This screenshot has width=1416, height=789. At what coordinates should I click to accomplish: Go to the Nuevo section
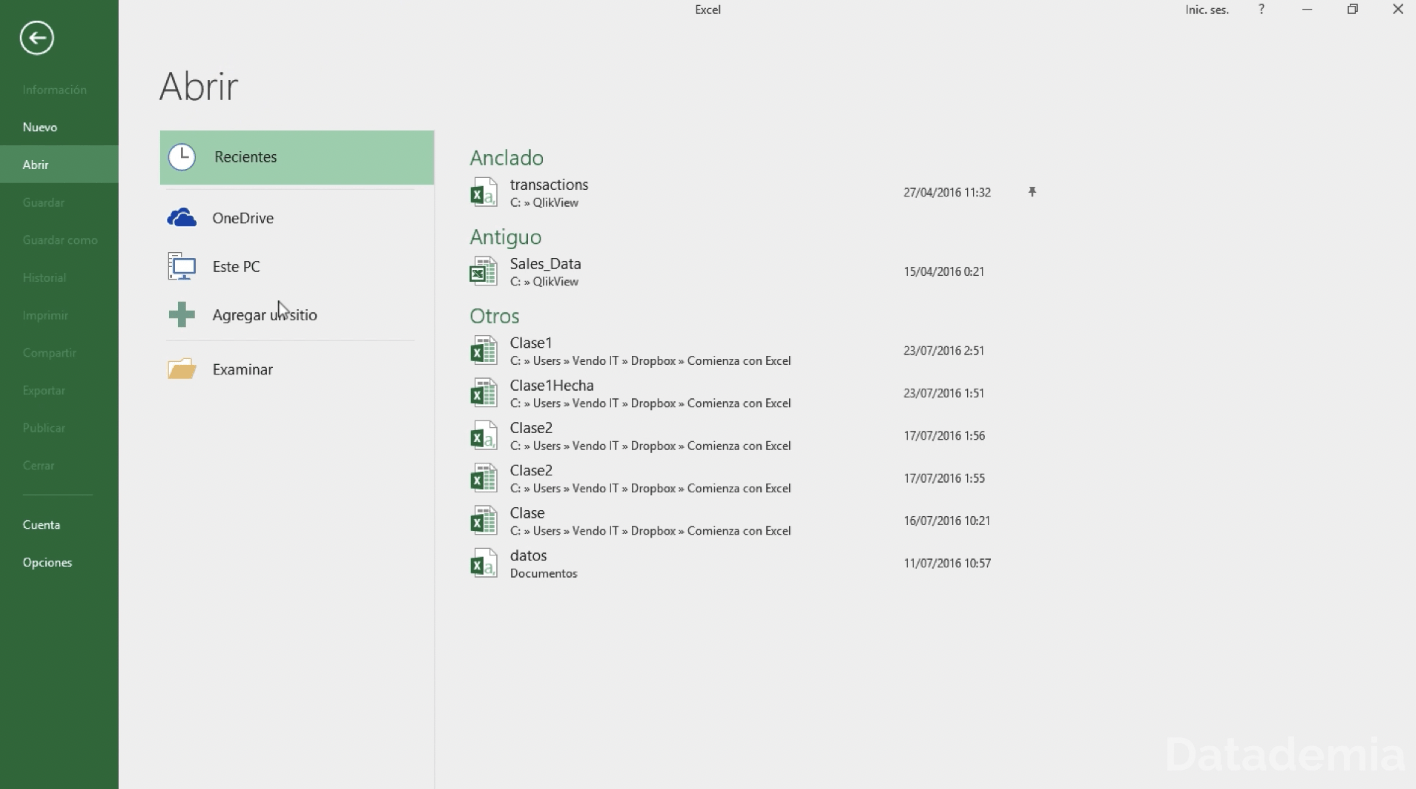pos(40,126)
